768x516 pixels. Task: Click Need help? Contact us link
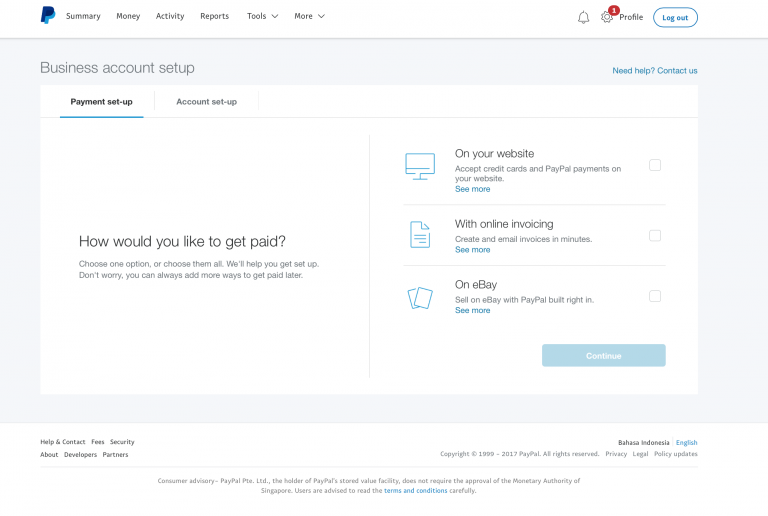(x=654, y=70)
